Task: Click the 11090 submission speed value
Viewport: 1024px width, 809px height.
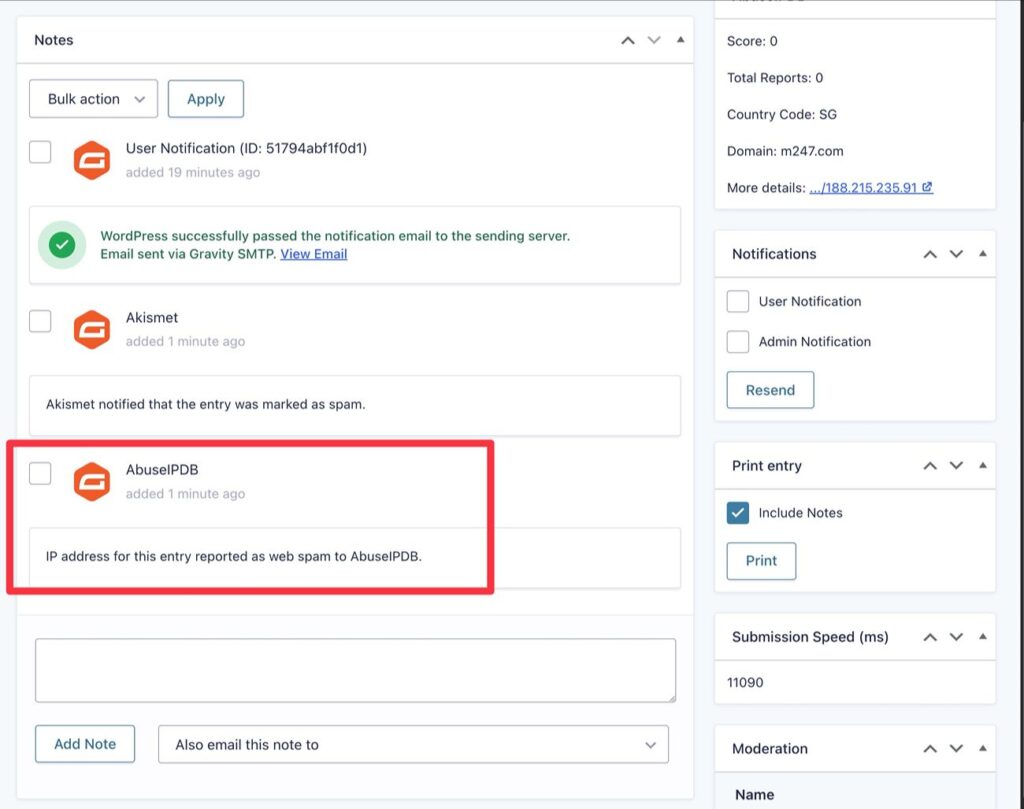Action: [x=745, y=682]
